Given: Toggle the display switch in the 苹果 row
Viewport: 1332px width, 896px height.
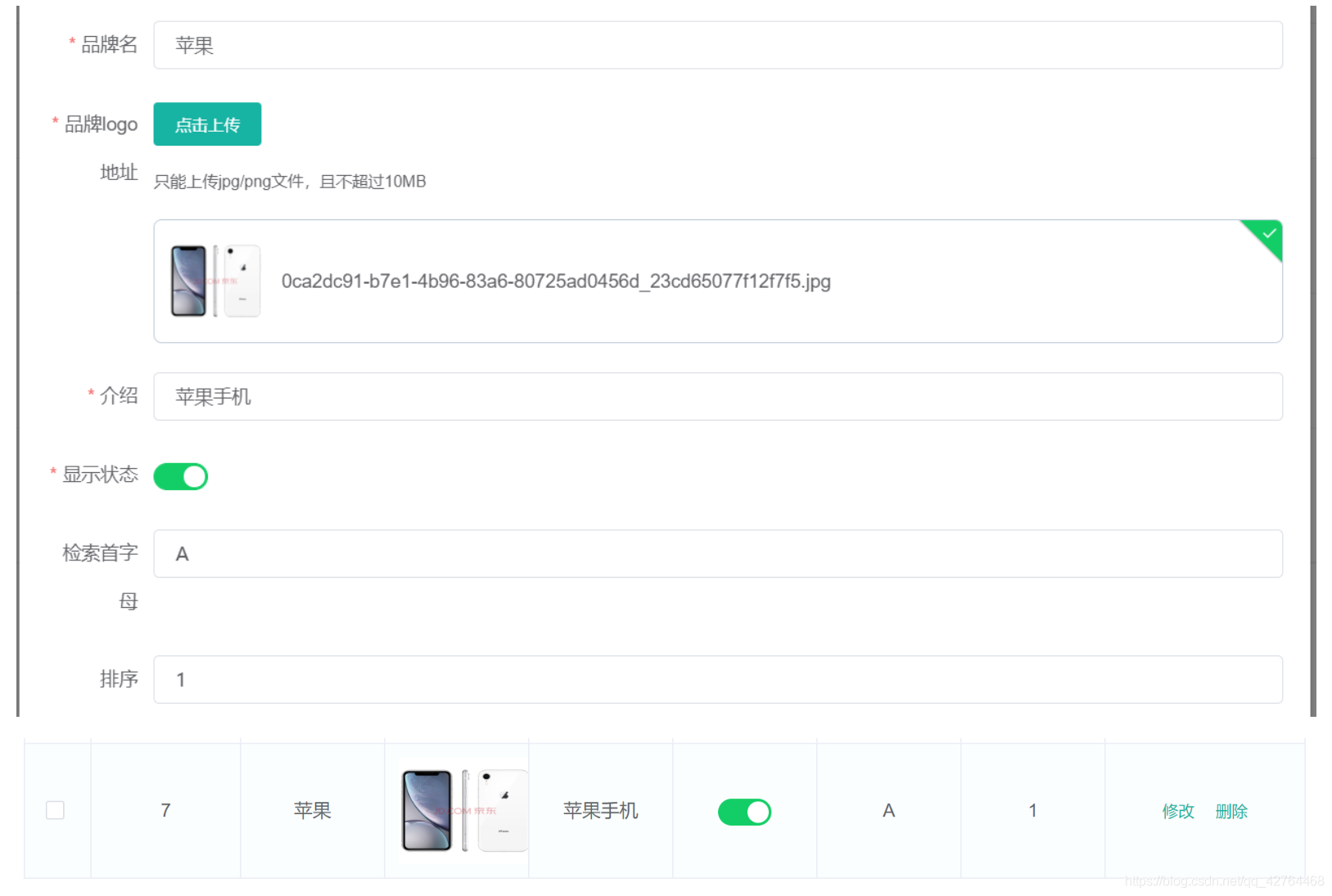Looking at the screenshot, I should coord(744,812).
